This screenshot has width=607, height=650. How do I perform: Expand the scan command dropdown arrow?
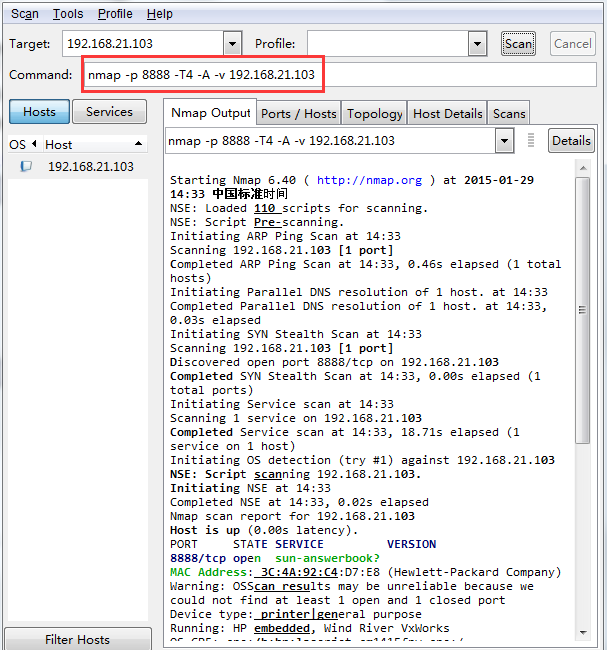[x=505, y=141]
